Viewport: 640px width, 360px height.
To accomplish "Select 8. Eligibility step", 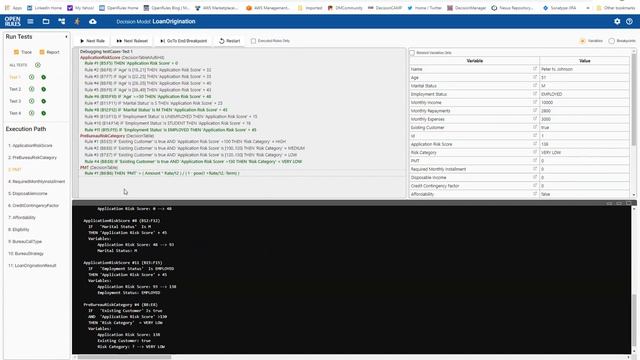I will point(19,229).
